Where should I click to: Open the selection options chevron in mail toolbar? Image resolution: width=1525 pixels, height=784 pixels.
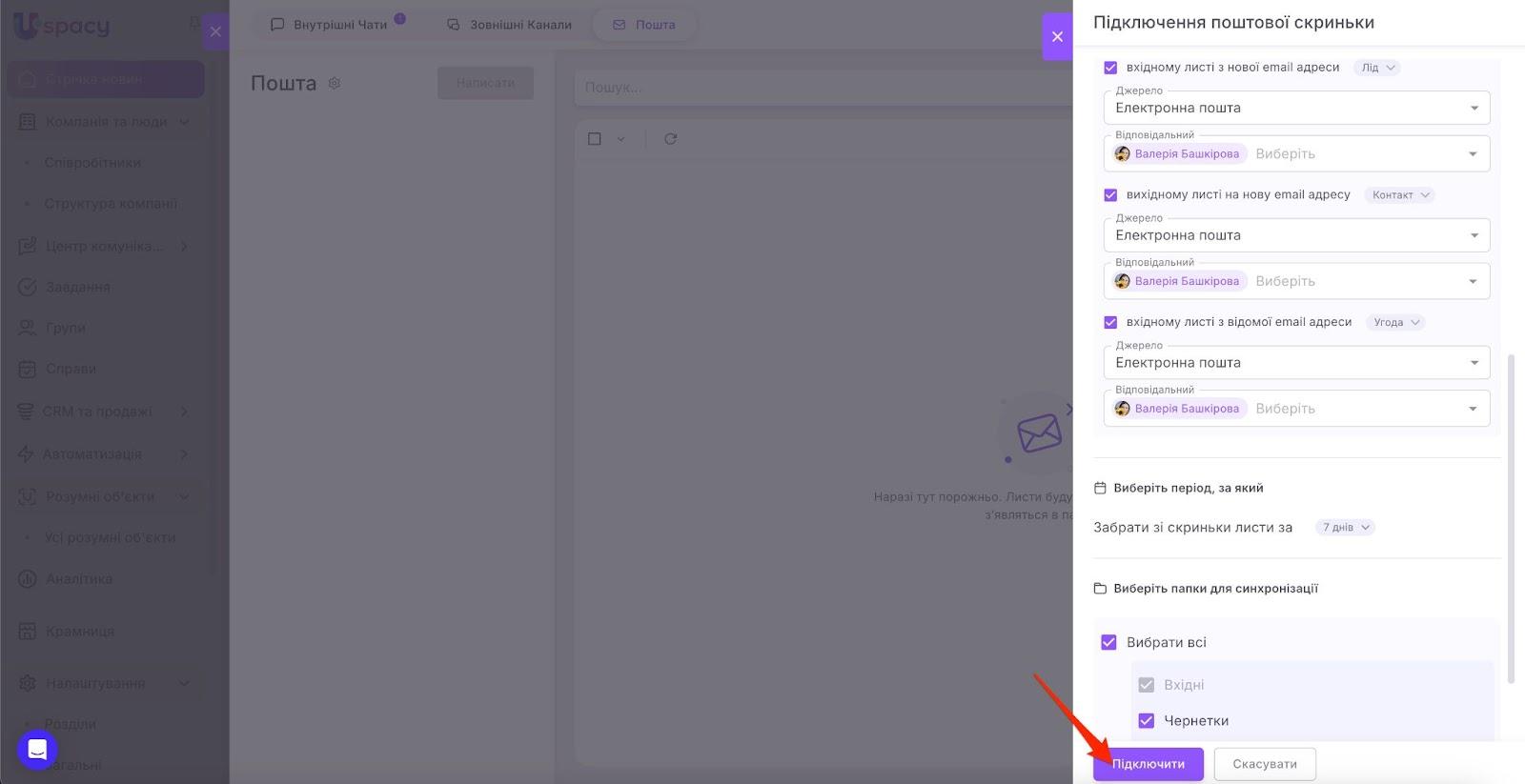(620, 139)
